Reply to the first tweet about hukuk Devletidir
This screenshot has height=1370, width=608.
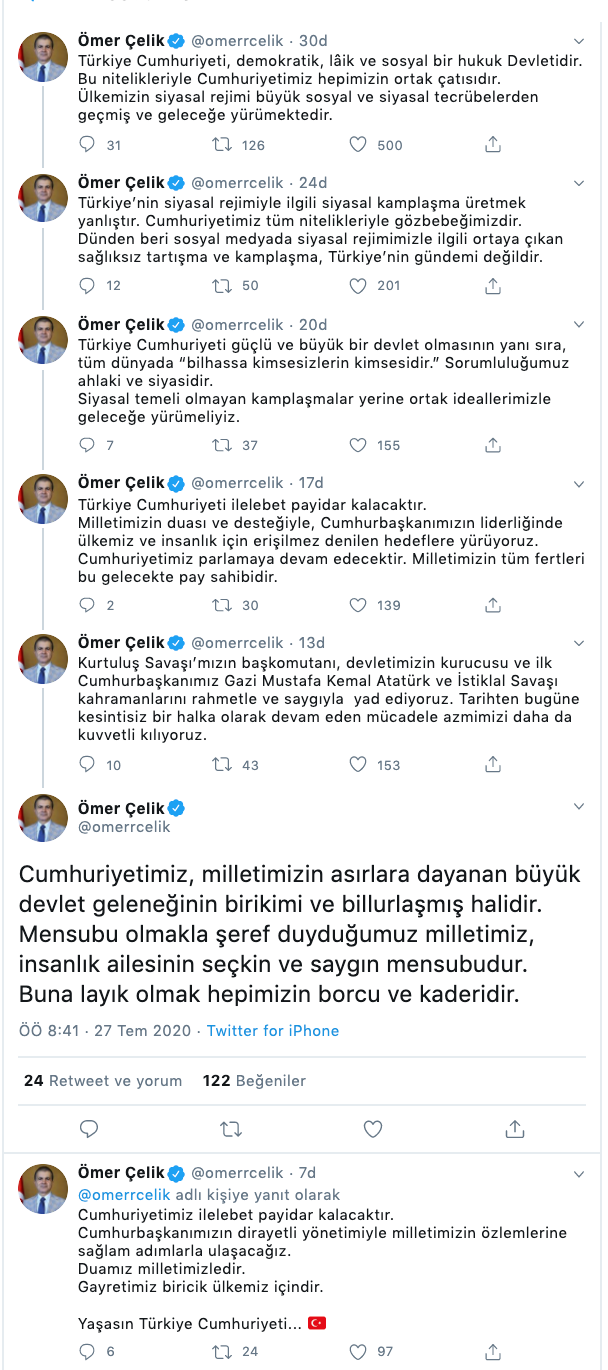click(x=88, y=144)
